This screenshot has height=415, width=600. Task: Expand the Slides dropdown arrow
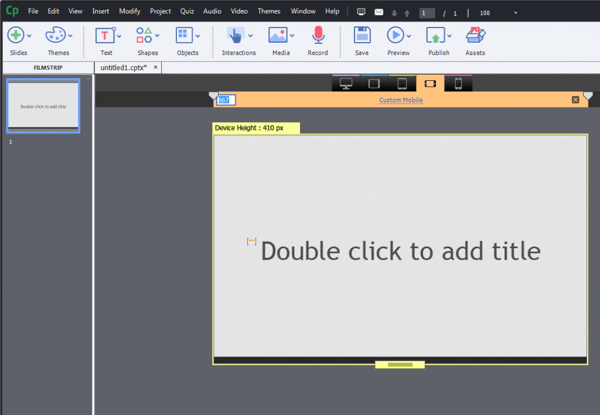coord(29,36)
